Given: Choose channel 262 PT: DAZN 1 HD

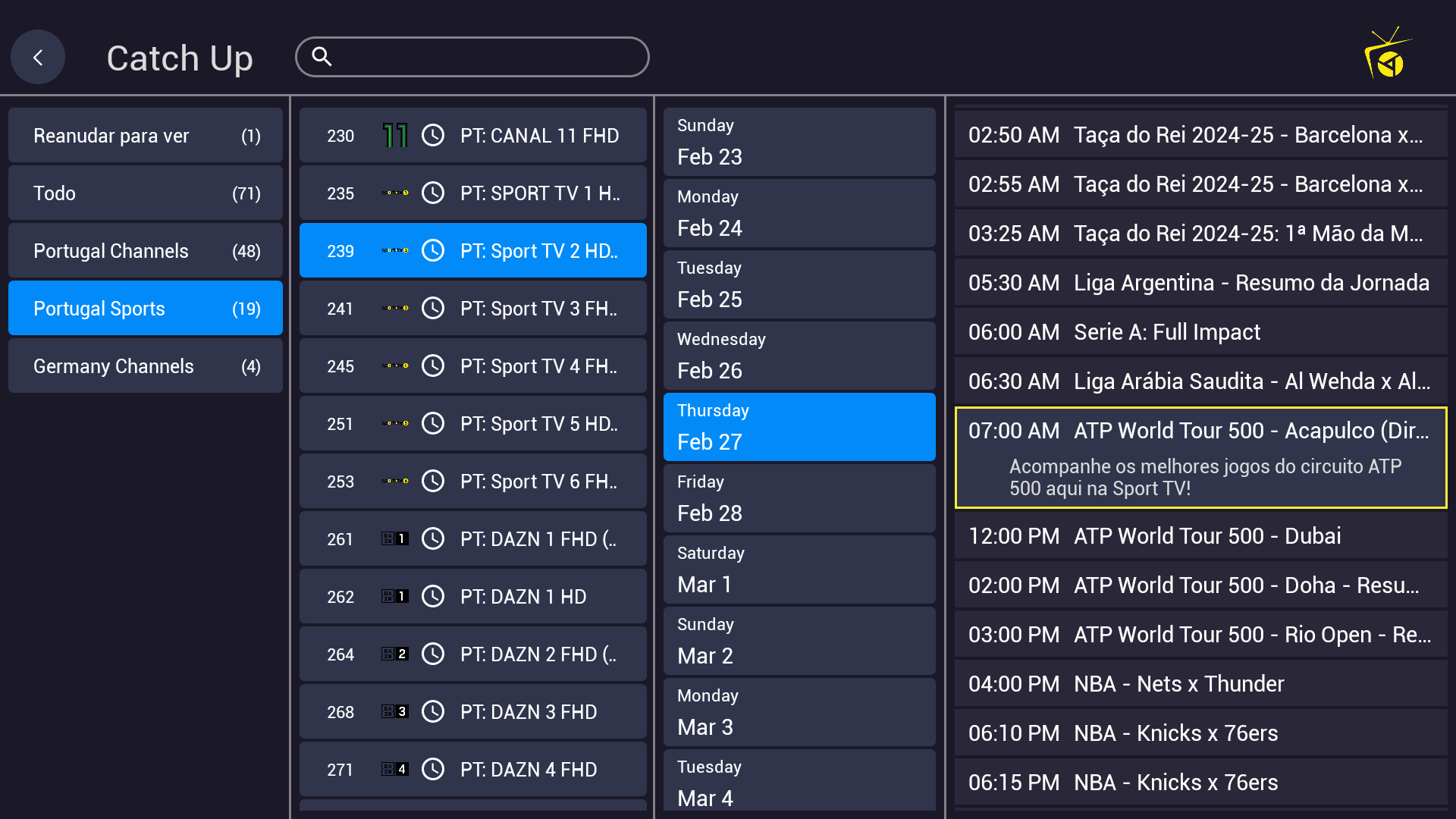Looking at the screenshot, I should (472, 597).
